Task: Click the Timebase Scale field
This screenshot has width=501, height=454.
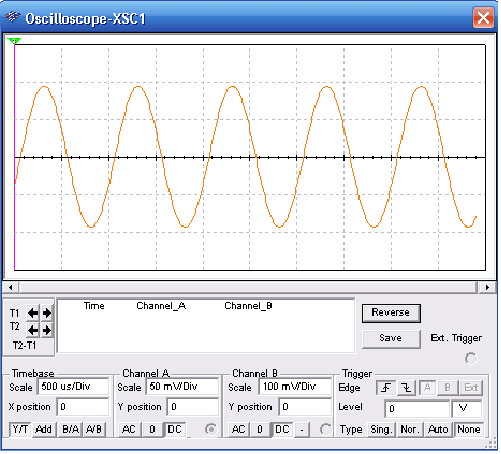Action: 73,387
